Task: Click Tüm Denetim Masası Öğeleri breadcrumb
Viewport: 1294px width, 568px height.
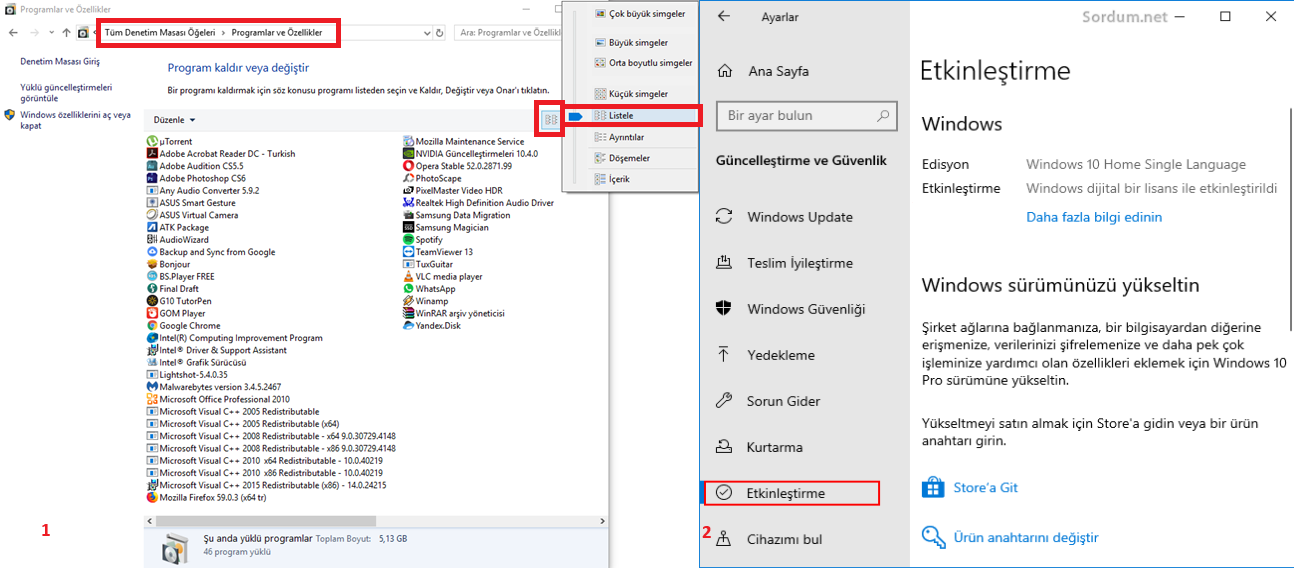Action: pyautogui.click(x=160, y=33)
